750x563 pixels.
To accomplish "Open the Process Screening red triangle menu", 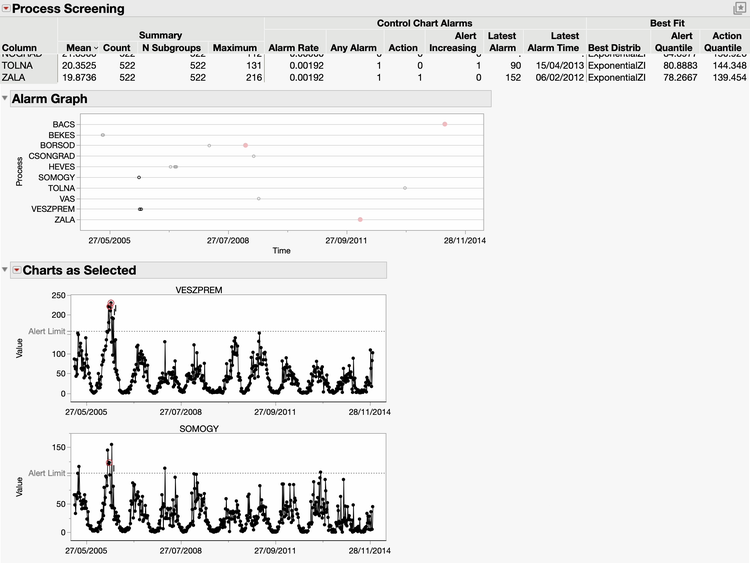I will (x=6, y=9).
